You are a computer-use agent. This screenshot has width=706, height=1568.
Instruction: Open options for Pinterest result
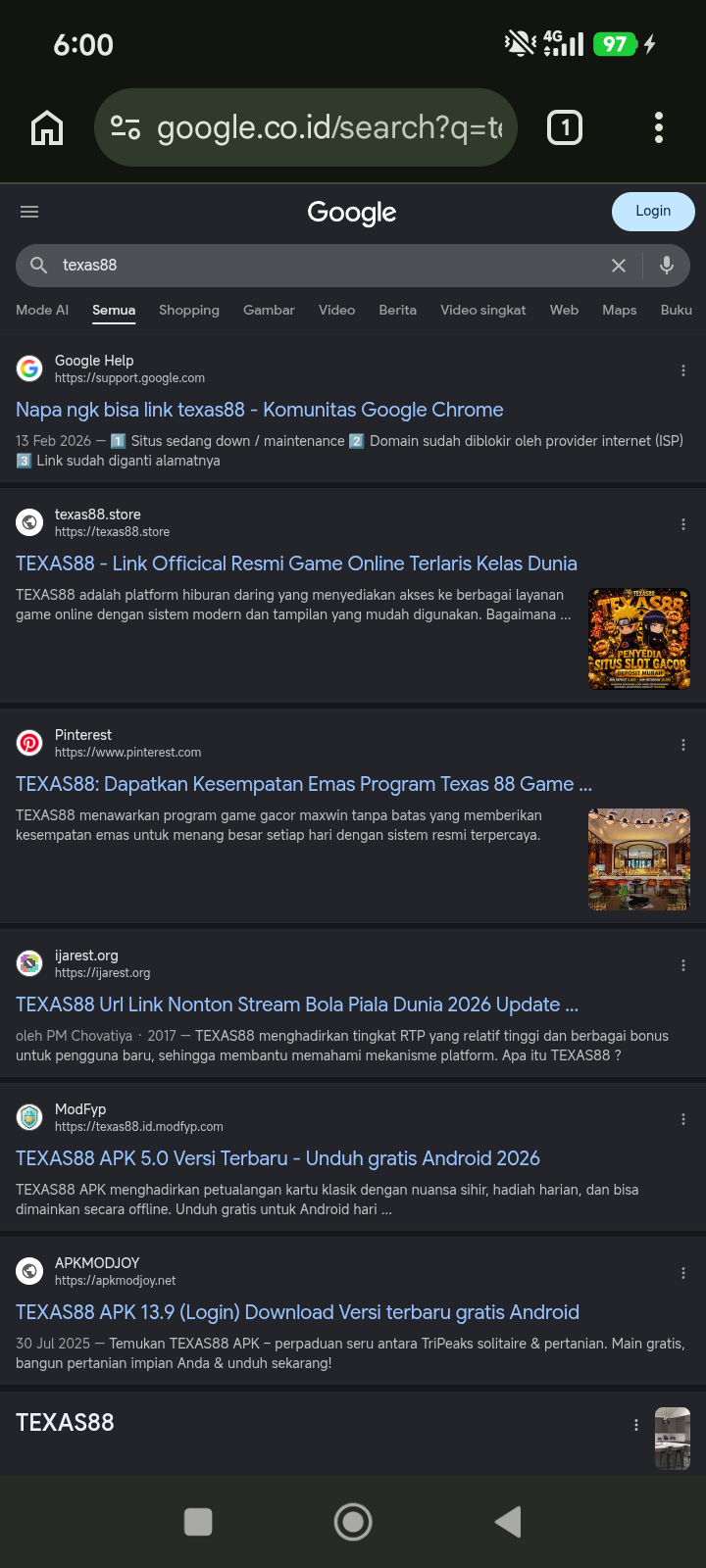pos(683,745)
